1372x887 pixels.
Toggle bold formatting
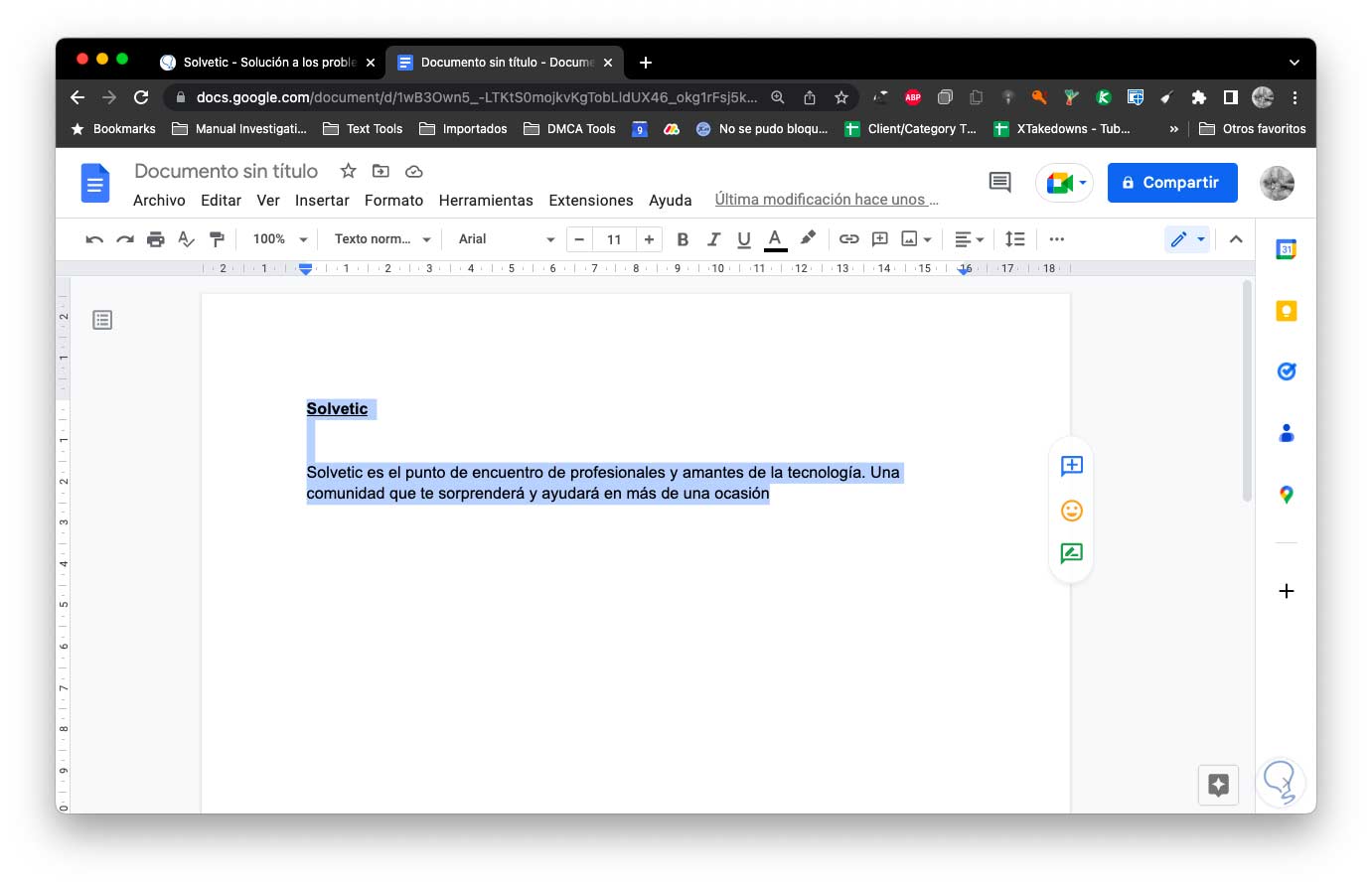(683, 239)
